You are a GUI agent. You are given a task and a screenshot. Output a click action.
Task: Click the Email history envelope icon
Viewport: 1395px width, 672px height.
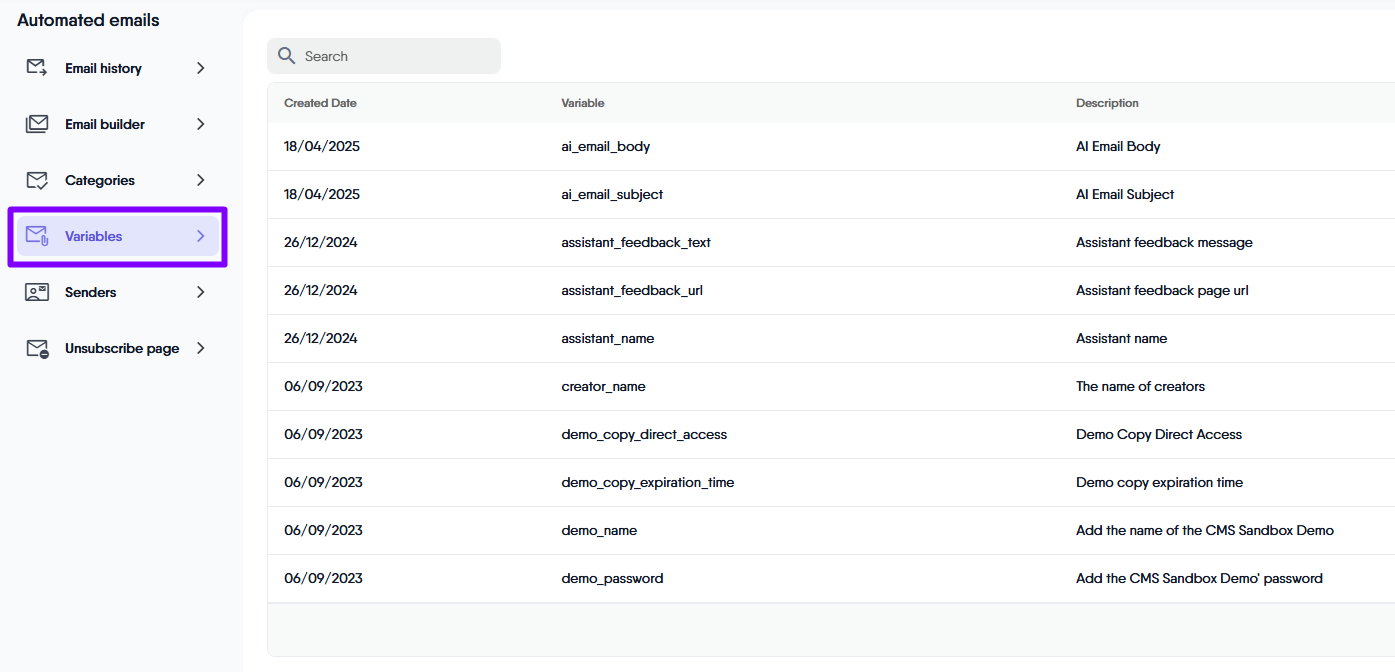pyautogui.click(x=37, y=68)
